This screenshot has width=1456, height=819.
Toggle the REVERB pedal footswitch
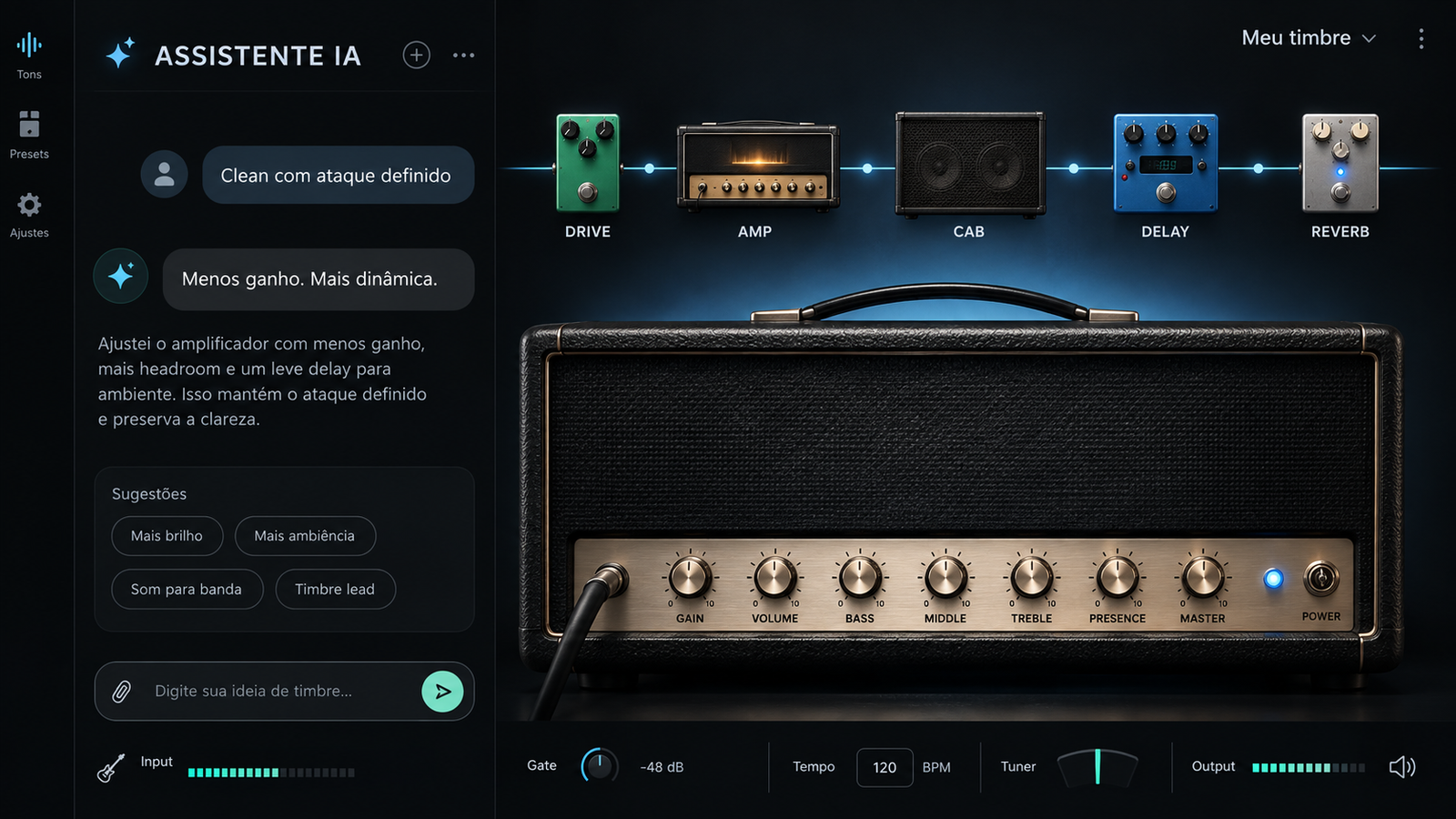[x=1340, y=192]
